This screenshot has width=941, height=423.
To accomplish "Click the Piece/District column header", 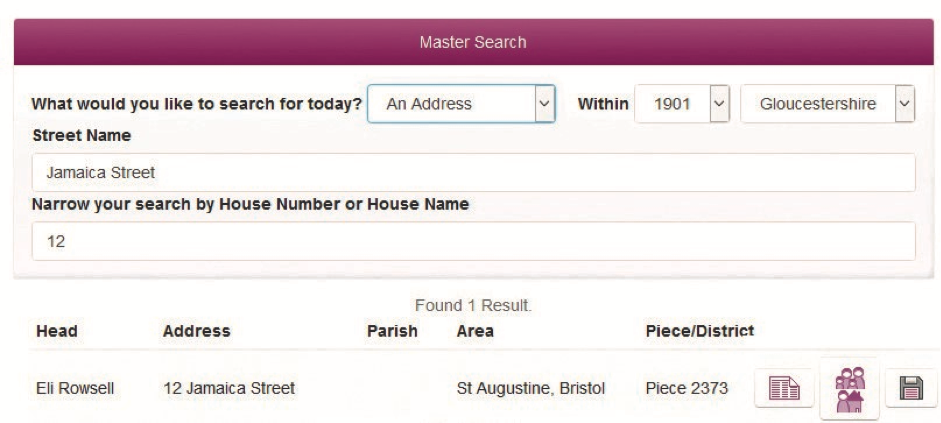I will tap(700, 331).
